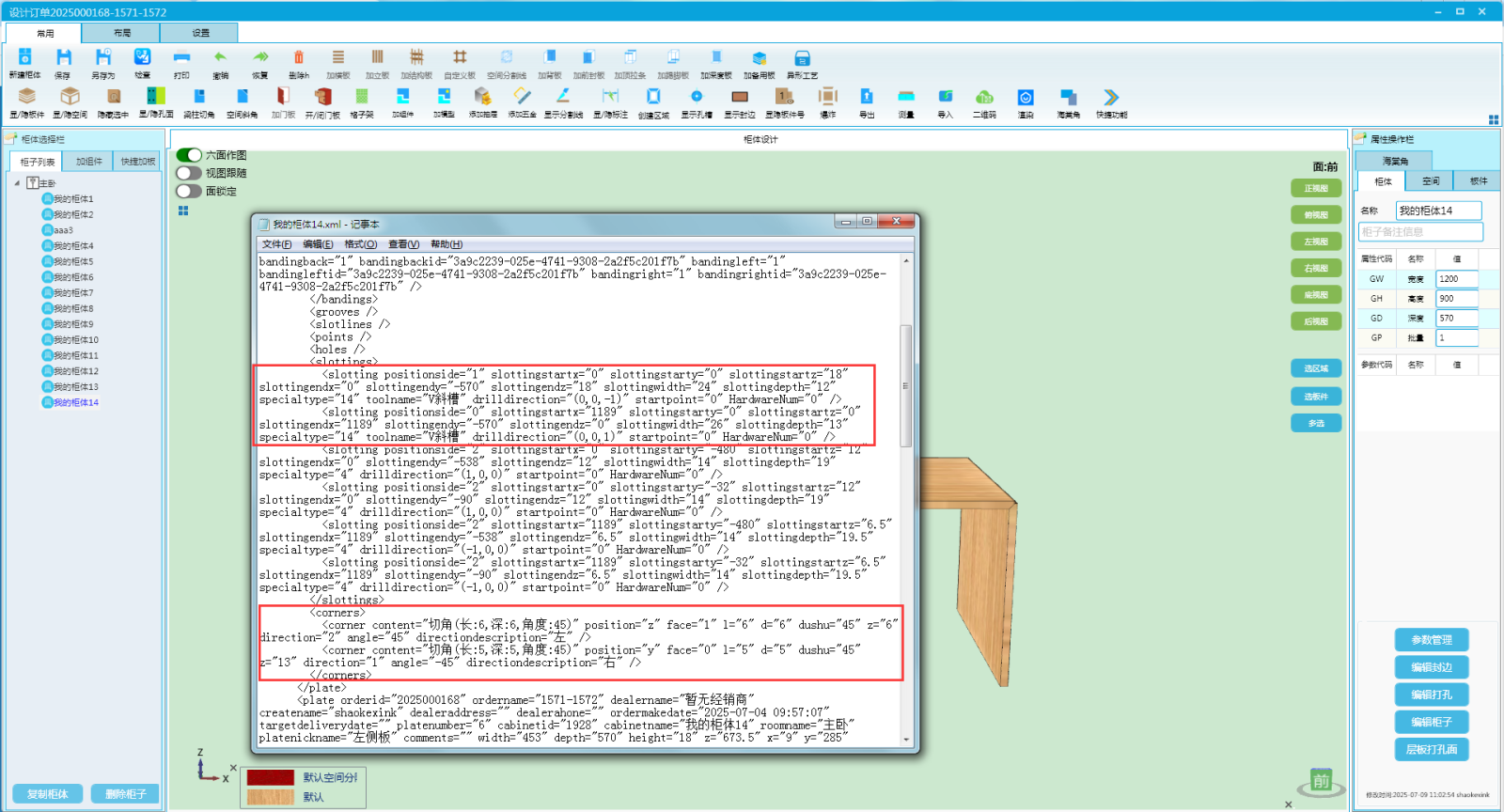This screenshot has width=1504, height=812.
Task: Click the 参数管理 button
Action: (x=1432, y=640)
